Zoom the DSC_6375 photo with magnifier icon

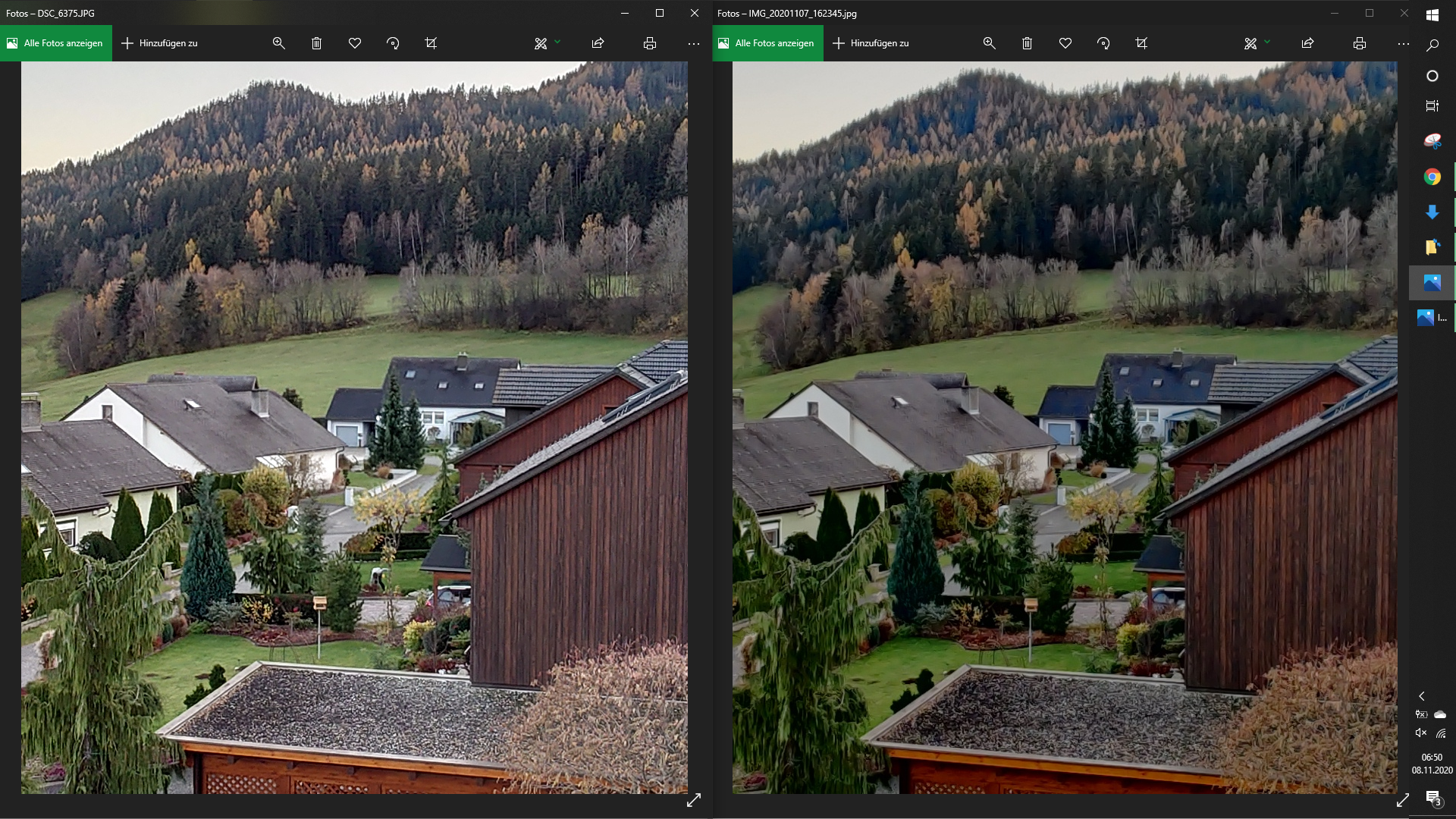(279, 43)
